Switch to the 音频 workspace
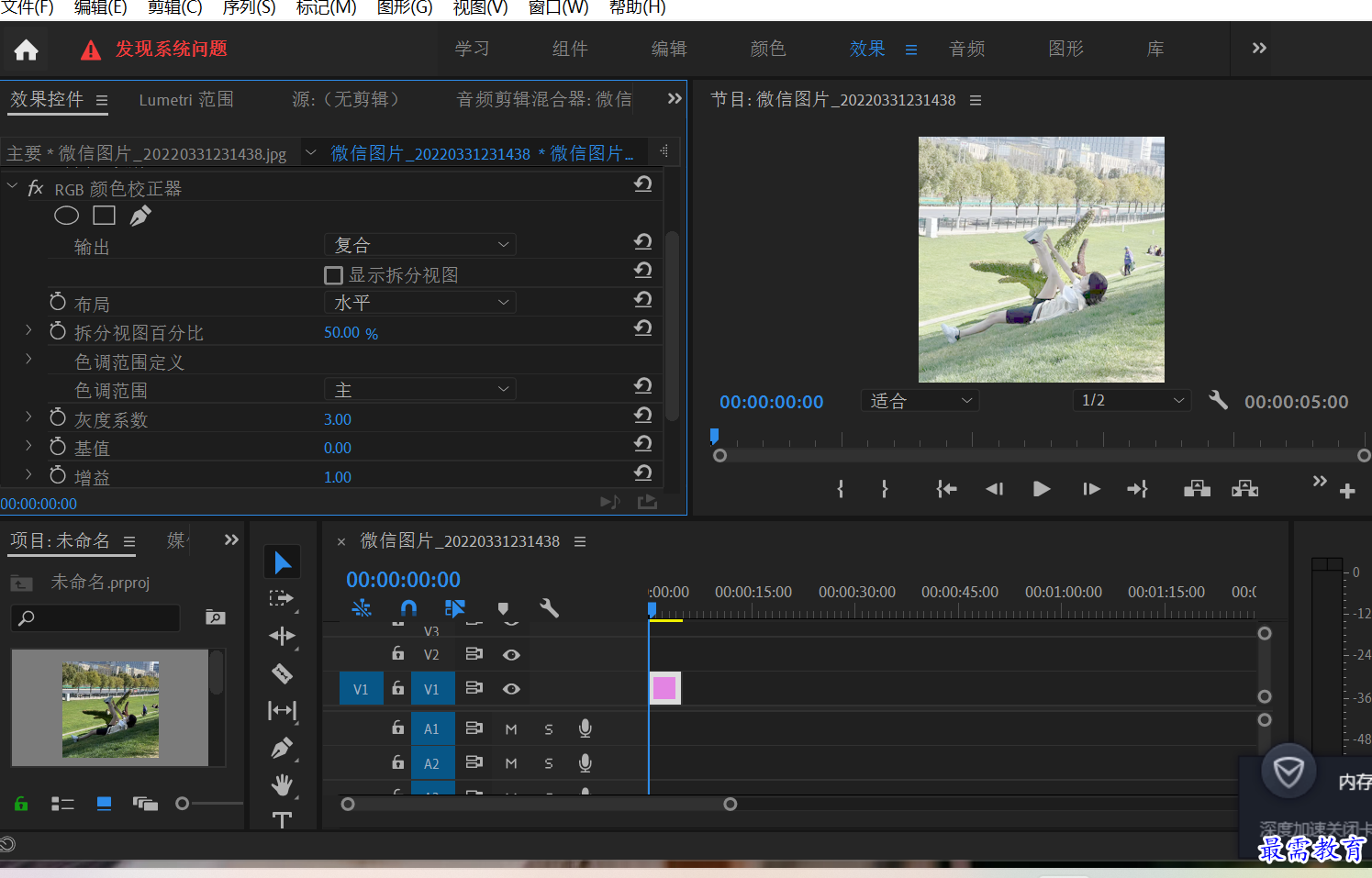 tap(966, 49)
